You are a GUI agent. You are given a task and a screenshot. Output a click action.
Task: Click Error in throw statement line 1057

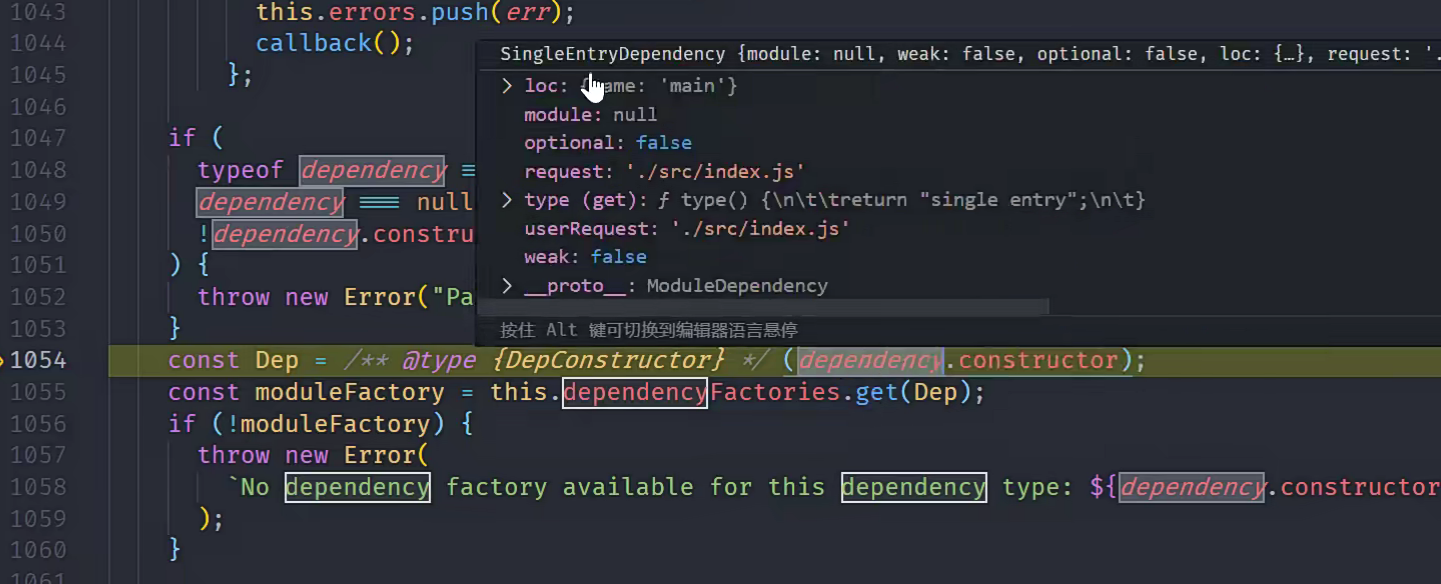(x=379, y=455)
